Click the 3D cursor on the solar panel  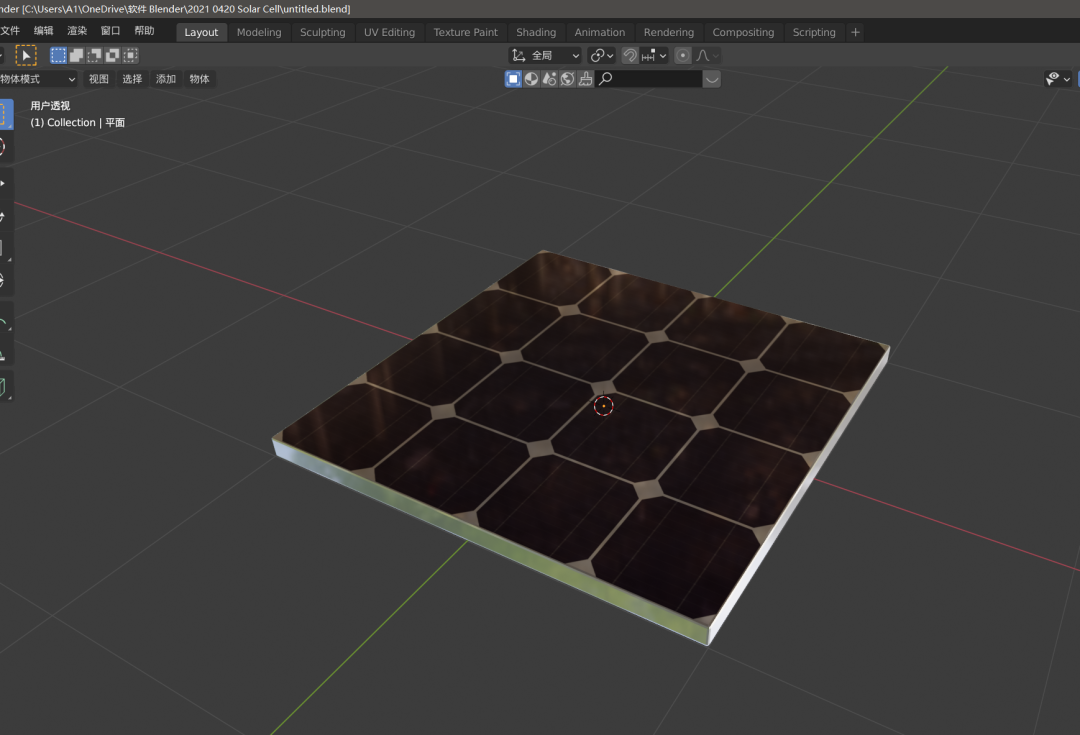[603, 406]
